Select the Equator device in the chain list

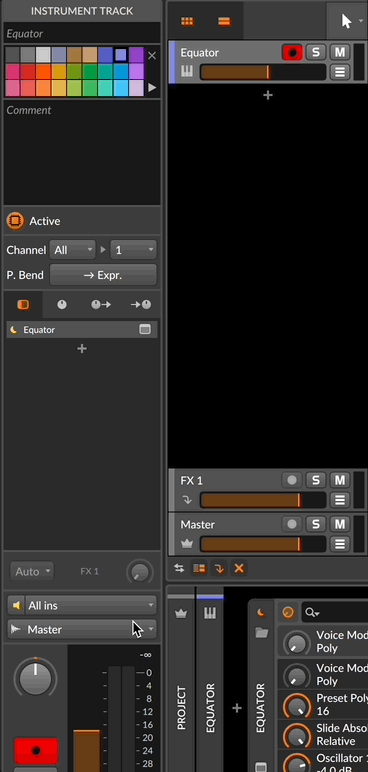point(82,330)
